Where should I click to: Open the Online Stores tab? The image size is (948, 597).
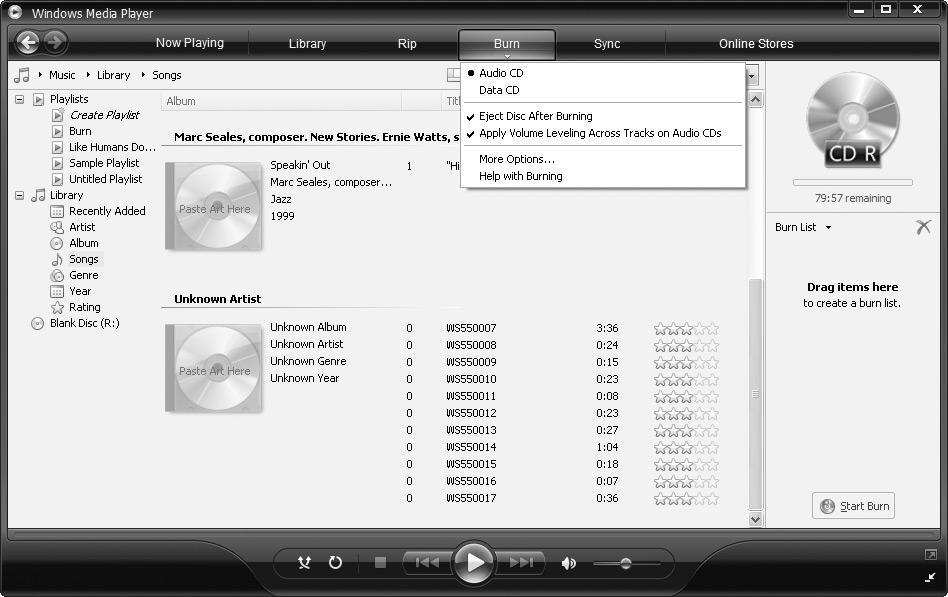click(x=756, y=44)
